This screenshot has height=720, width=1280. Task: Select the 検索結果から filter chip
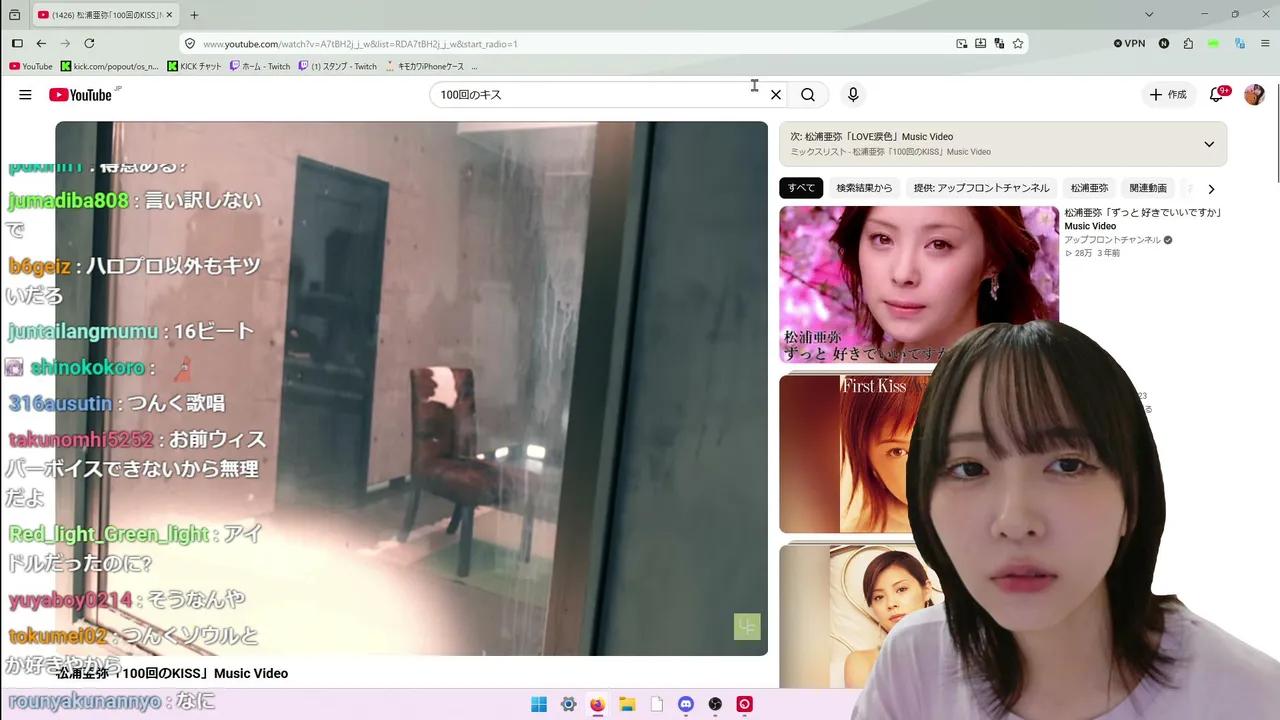pos(864,188)
